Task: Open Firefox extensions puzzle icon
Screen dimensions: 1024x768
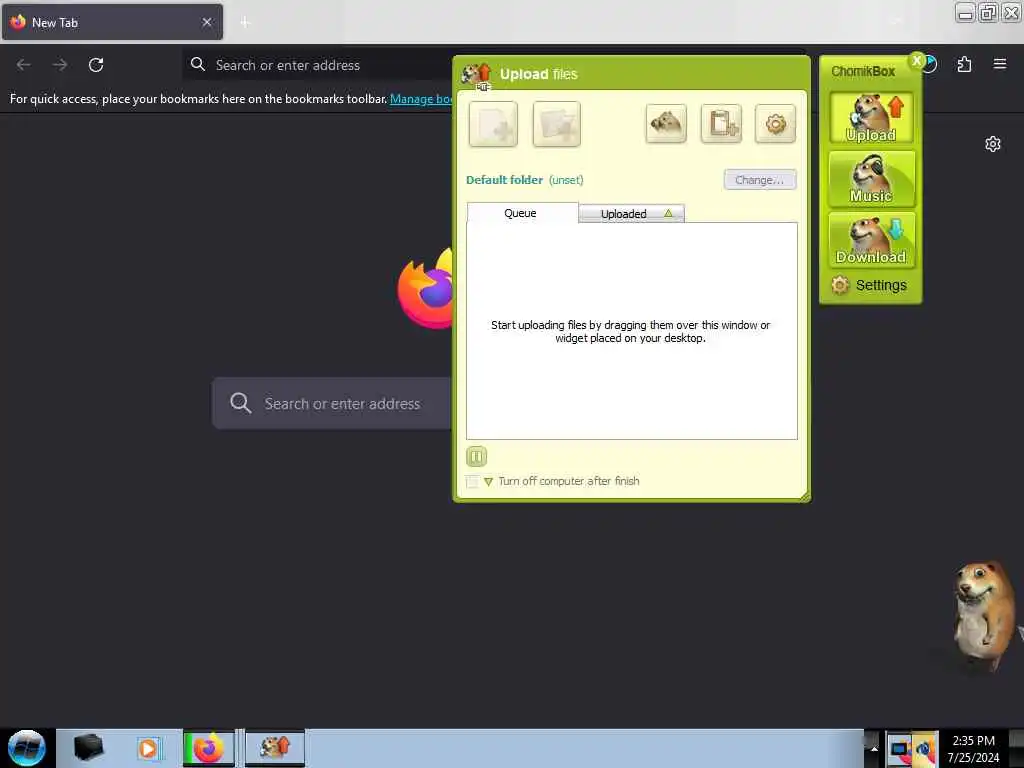Action: tap(964, 64)
